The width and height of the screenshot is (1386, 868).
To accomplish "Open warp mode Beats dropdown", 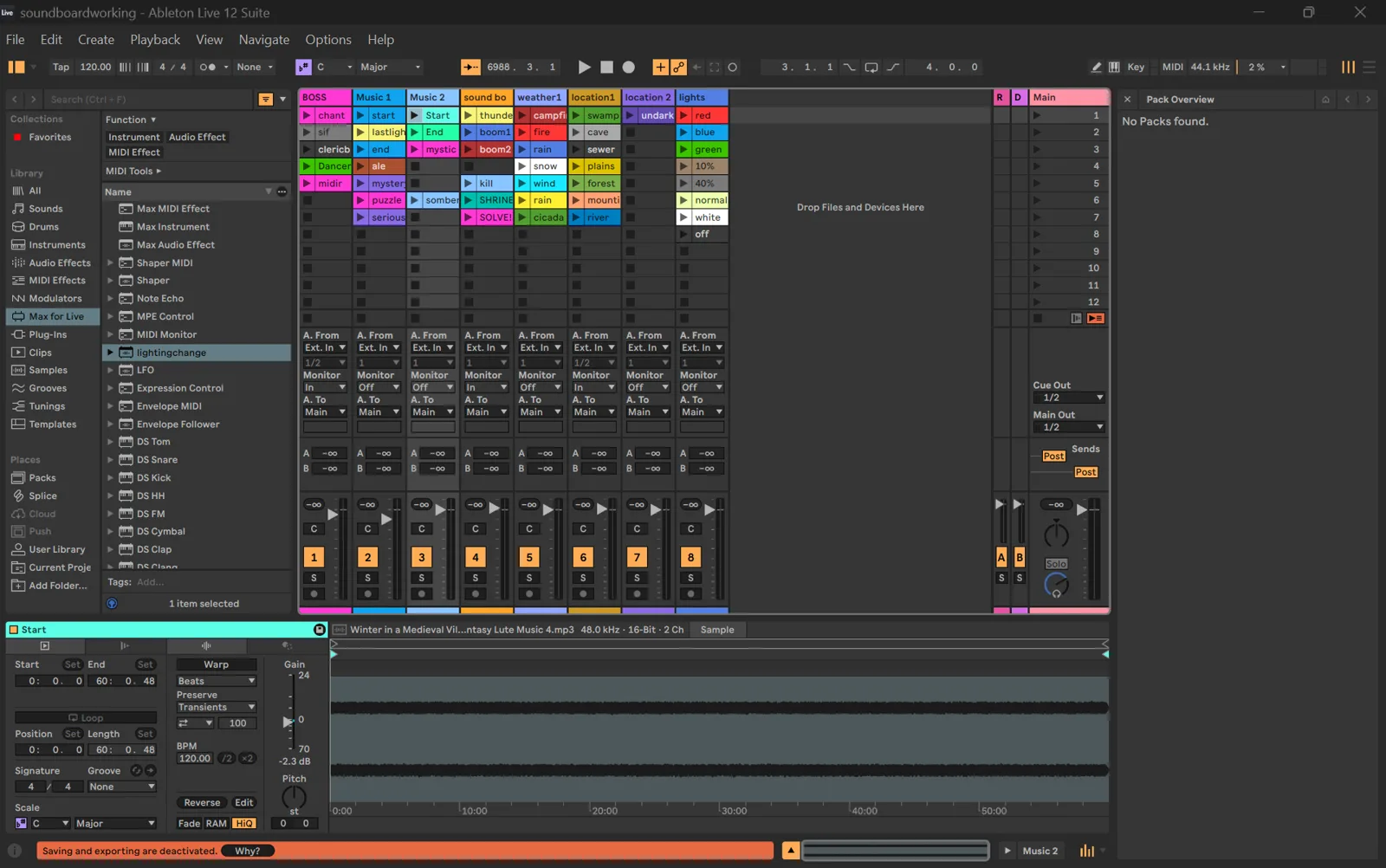I will pyautogui.click(x=217, y=681).
